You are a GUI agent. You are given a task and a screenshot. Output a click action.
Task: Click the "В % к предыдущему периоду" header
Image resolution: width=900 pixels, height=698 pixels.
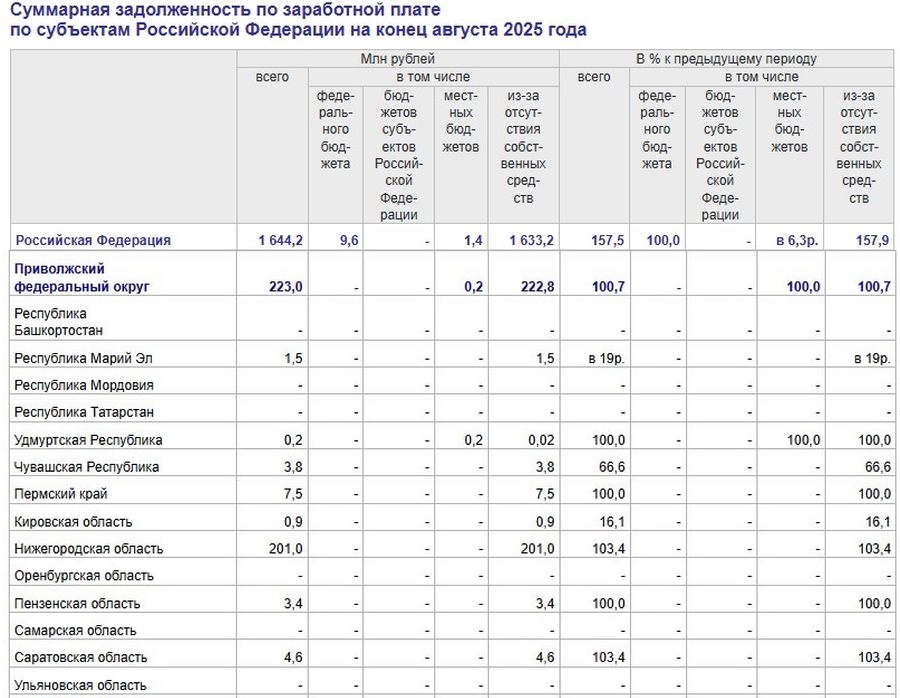[x=726, y=59]
